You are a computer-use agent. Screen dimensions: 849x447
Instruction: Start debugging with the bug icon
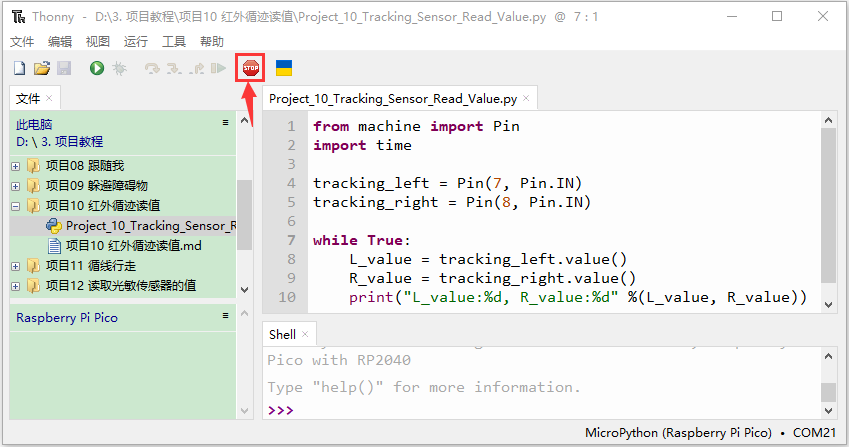pos(119,68)
